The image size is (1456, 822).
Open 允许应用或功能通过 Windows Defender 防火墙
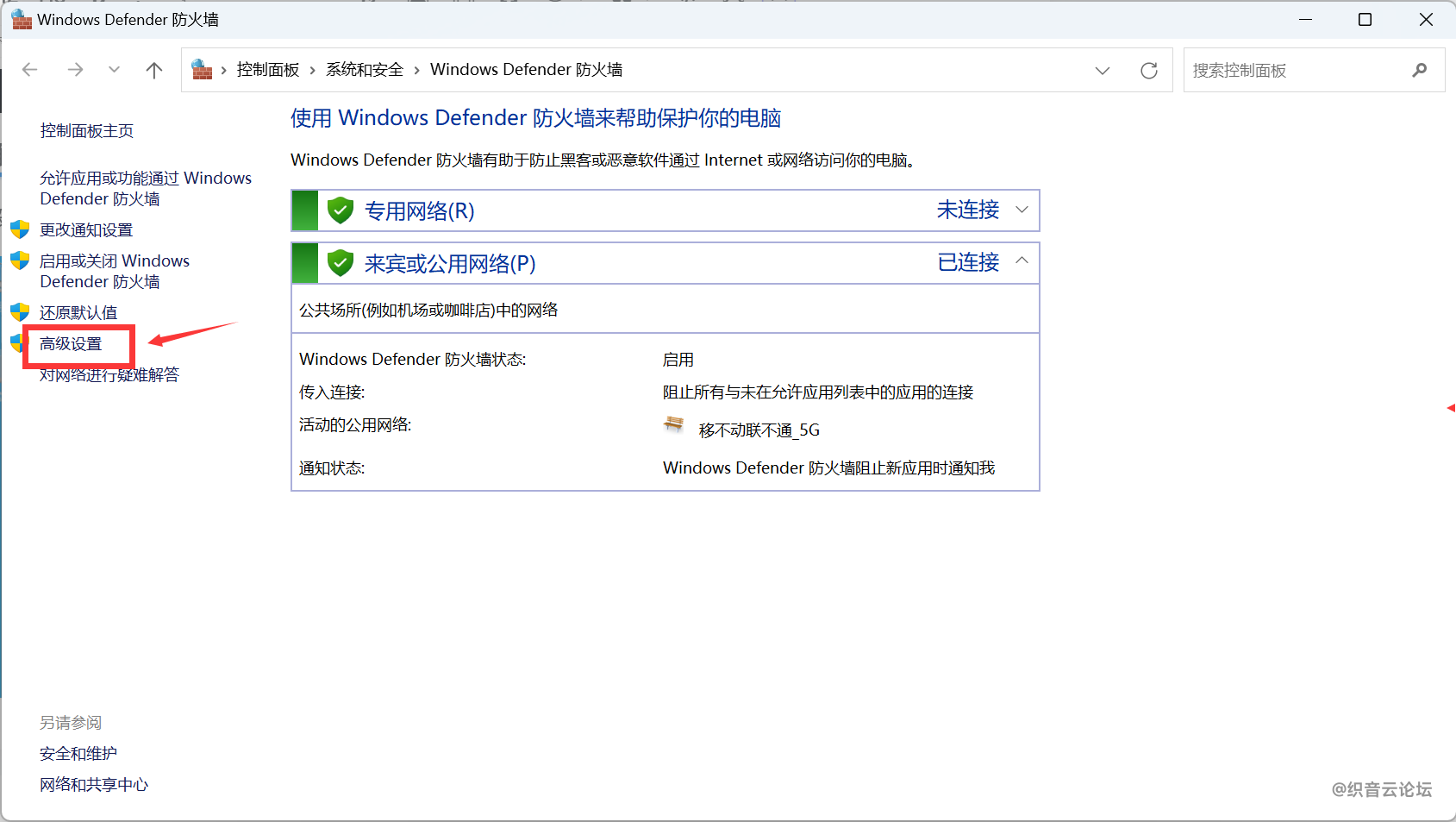146,188
